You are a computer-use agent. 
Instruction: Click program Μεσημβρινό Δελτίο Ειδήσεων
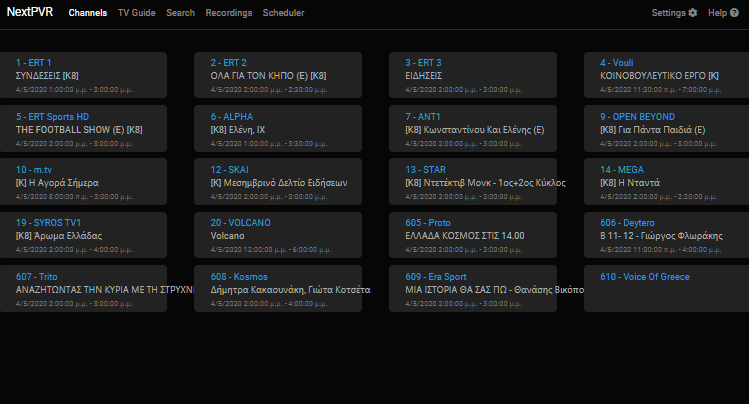tap(286, 182)
